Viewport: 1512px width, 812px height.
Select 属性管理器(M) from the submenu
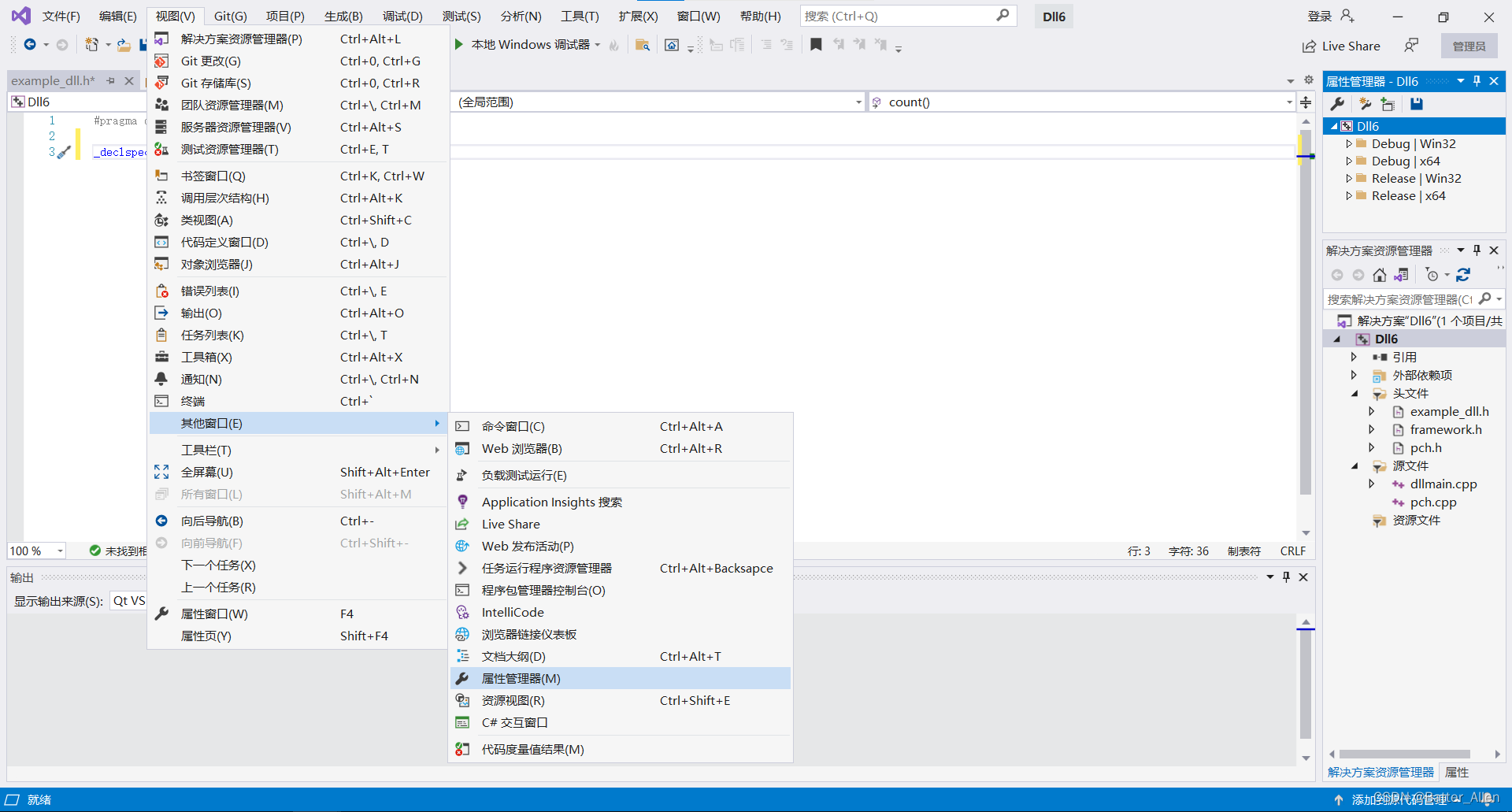click(520, 678)
